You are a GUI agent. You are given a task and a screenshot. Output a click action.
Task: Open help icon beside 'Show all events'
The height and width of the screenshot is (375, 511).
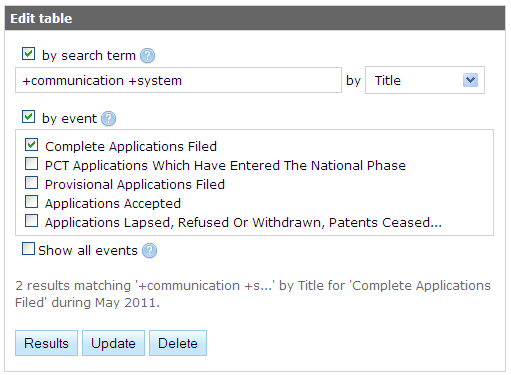tap(149, 251)
